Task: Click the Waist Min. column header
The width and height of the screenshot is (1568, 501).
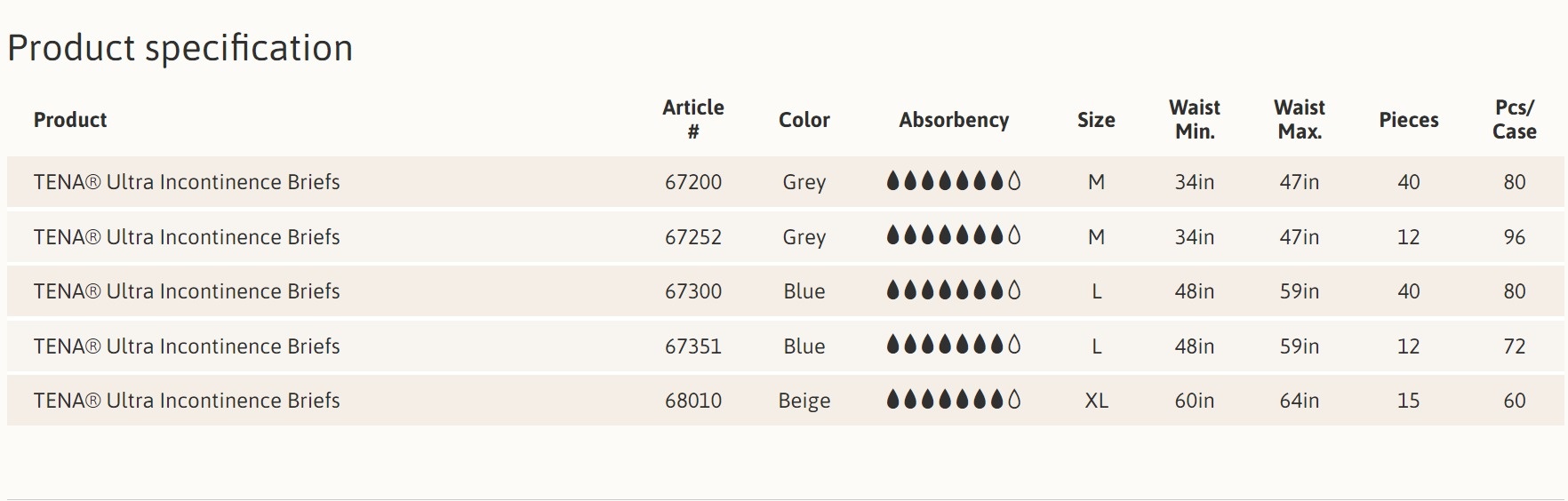Action: point(1194,119)
